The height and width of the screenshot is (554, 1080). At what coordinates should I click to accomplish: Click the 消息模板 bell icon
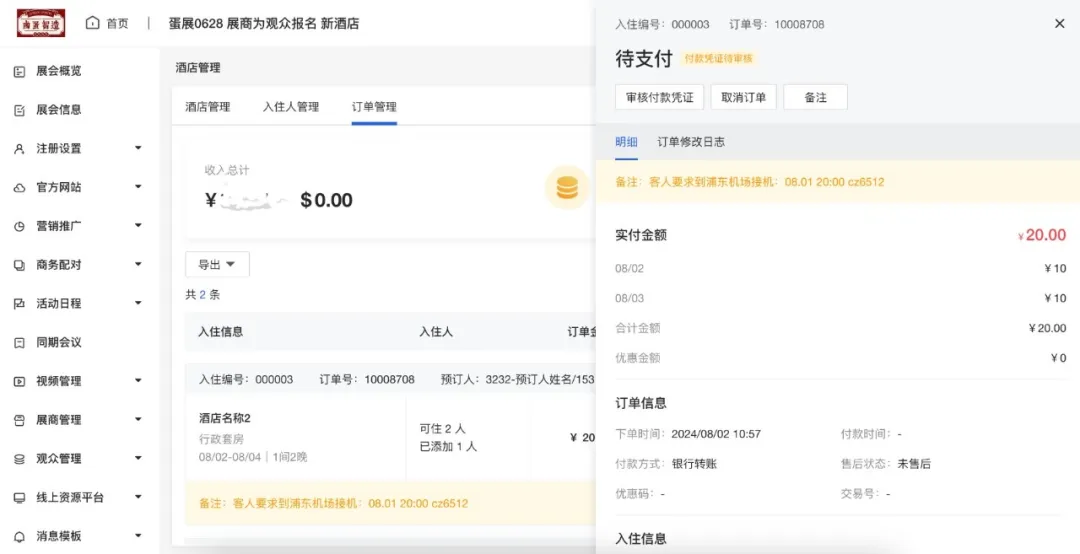[x=19, y=536]
